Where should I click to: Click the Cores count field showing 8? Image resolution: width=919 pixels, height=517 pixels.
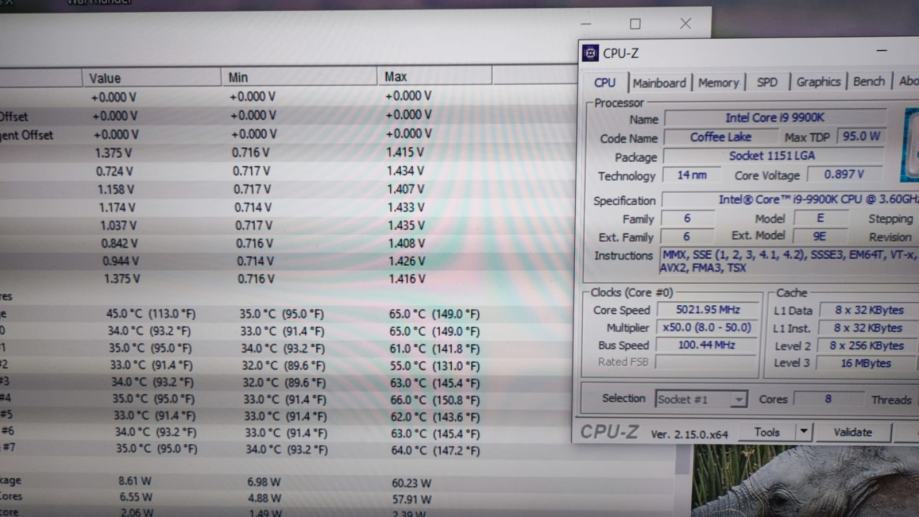[828, 399]
